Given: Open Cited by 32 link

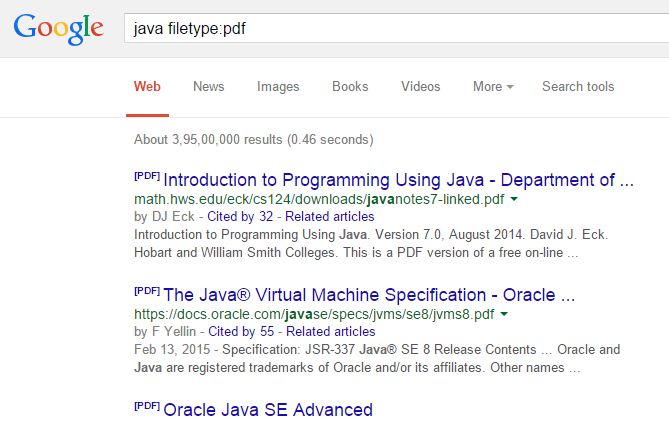Looking at the screenshot, I should (x=240, y=217).
